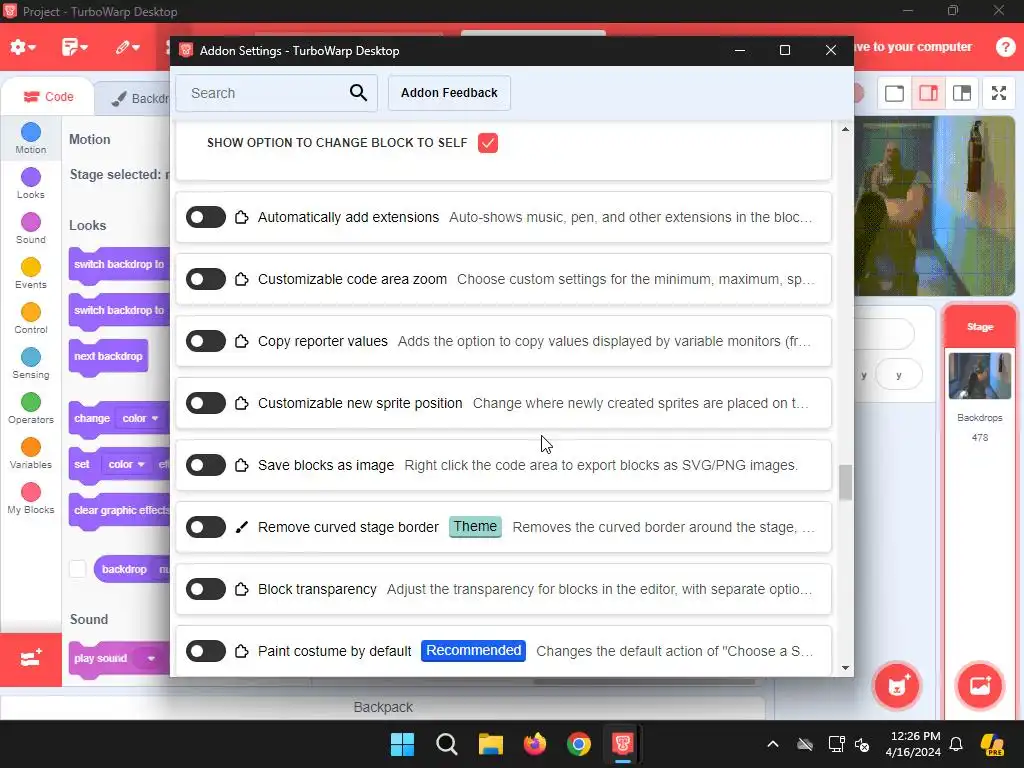Open the TurboWarp settings gear menu
Image resolution: width=1024 pixels, height=768 pixels.
[22, 47]
